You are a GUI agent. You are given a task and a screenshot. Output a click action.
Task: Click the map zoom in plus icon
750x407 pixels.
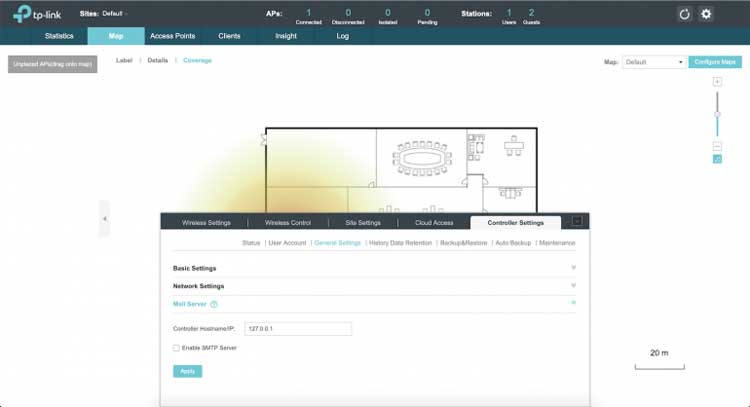click(x=717, y=81)
